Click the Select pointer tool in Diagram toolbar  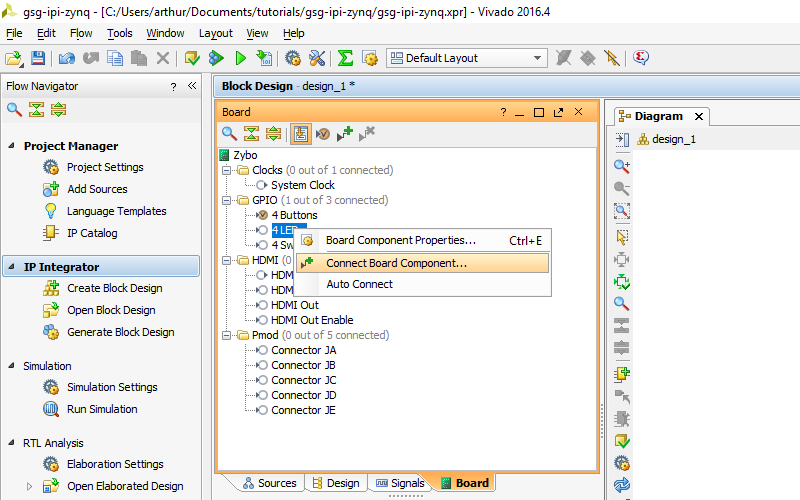pyautogui.click(x=621, y=237)
